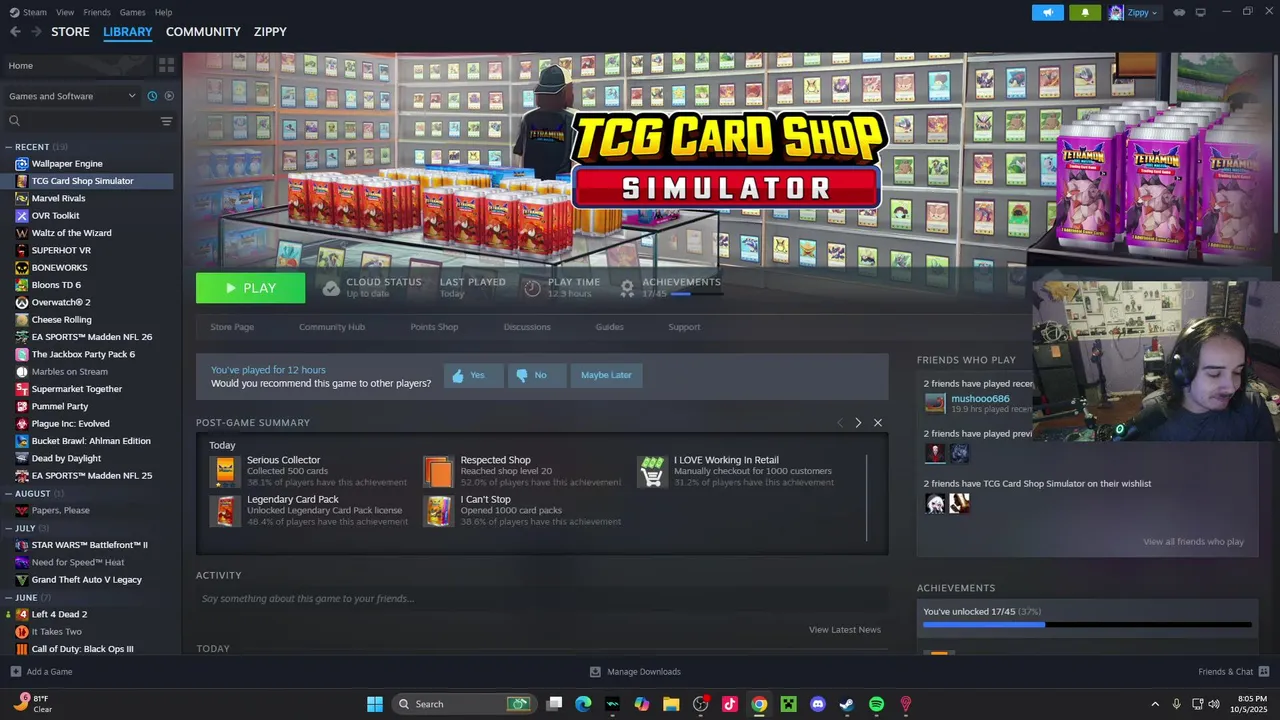Open I LOVE Working In Retail achievement icon

pyautogui.click(x=652, y=472)
